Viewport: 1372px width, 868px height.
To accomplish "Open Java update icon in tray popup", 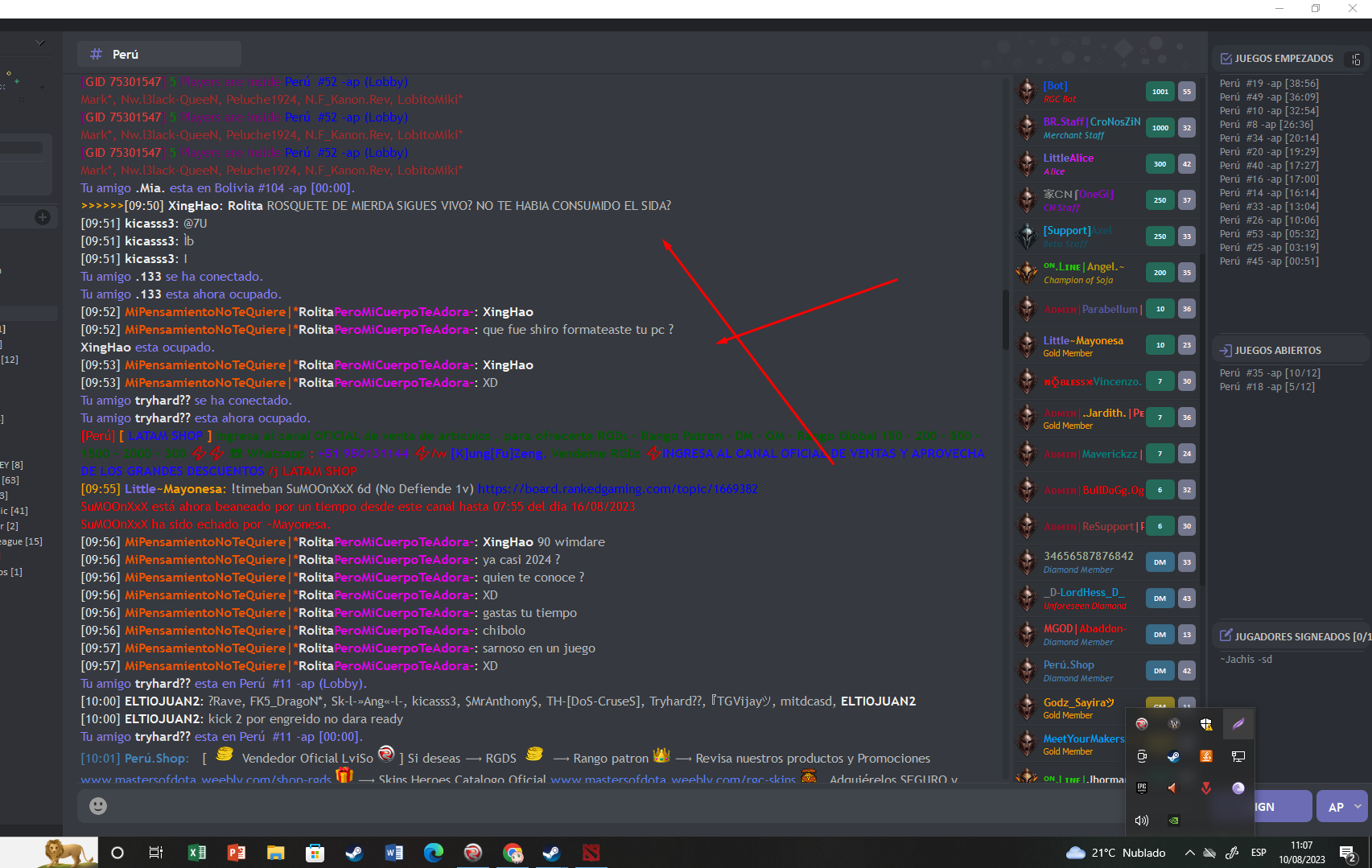I will [1206, 756].
